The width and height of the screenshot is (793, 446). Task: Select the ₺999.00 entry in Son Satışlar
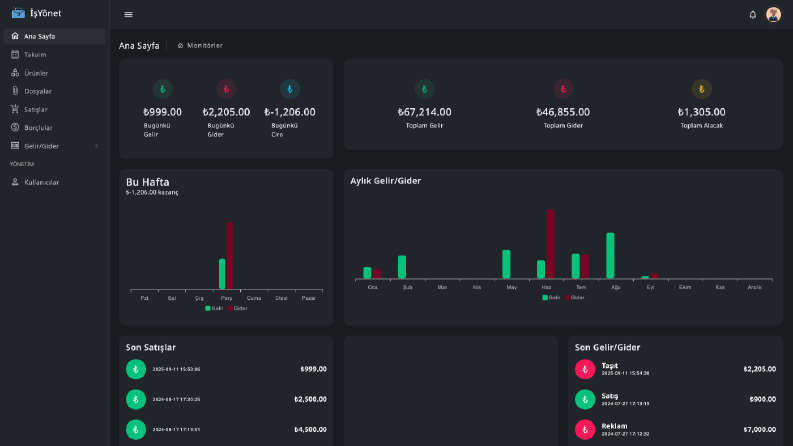pos(226,369)
